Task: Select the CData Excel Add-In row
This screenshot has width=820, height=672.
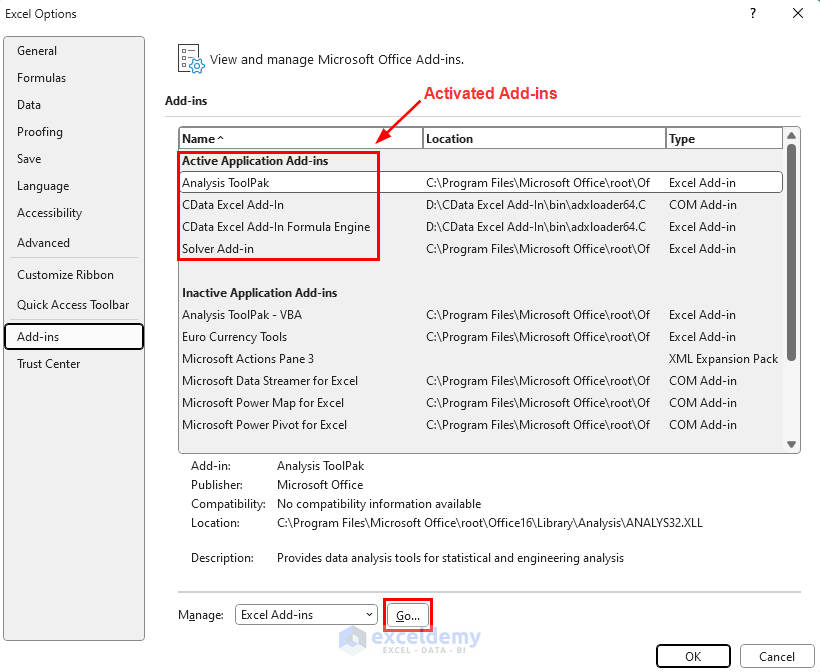Action: point(481,204)
